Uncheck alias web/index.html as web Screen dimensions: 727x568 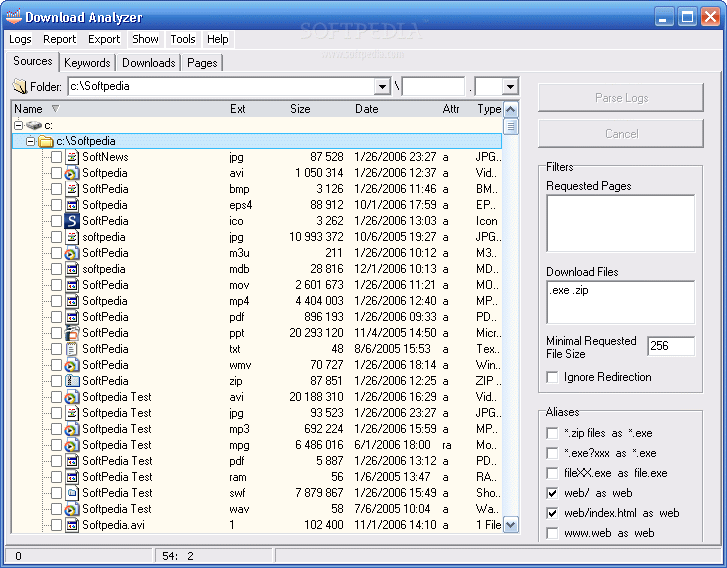pyautogui.click(x=552, y=513)
